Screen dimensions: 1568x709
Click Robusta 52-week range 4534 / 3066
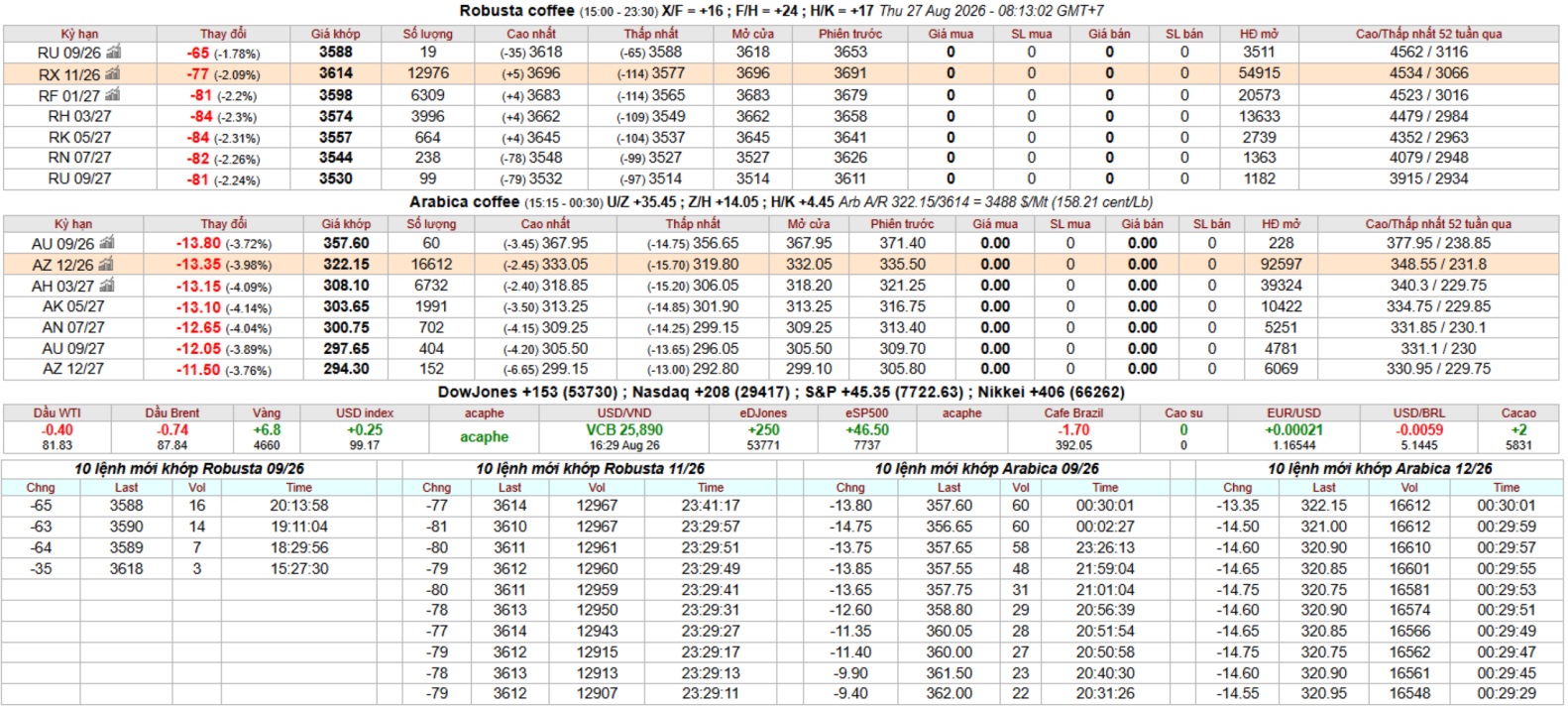pos(1429,73)
